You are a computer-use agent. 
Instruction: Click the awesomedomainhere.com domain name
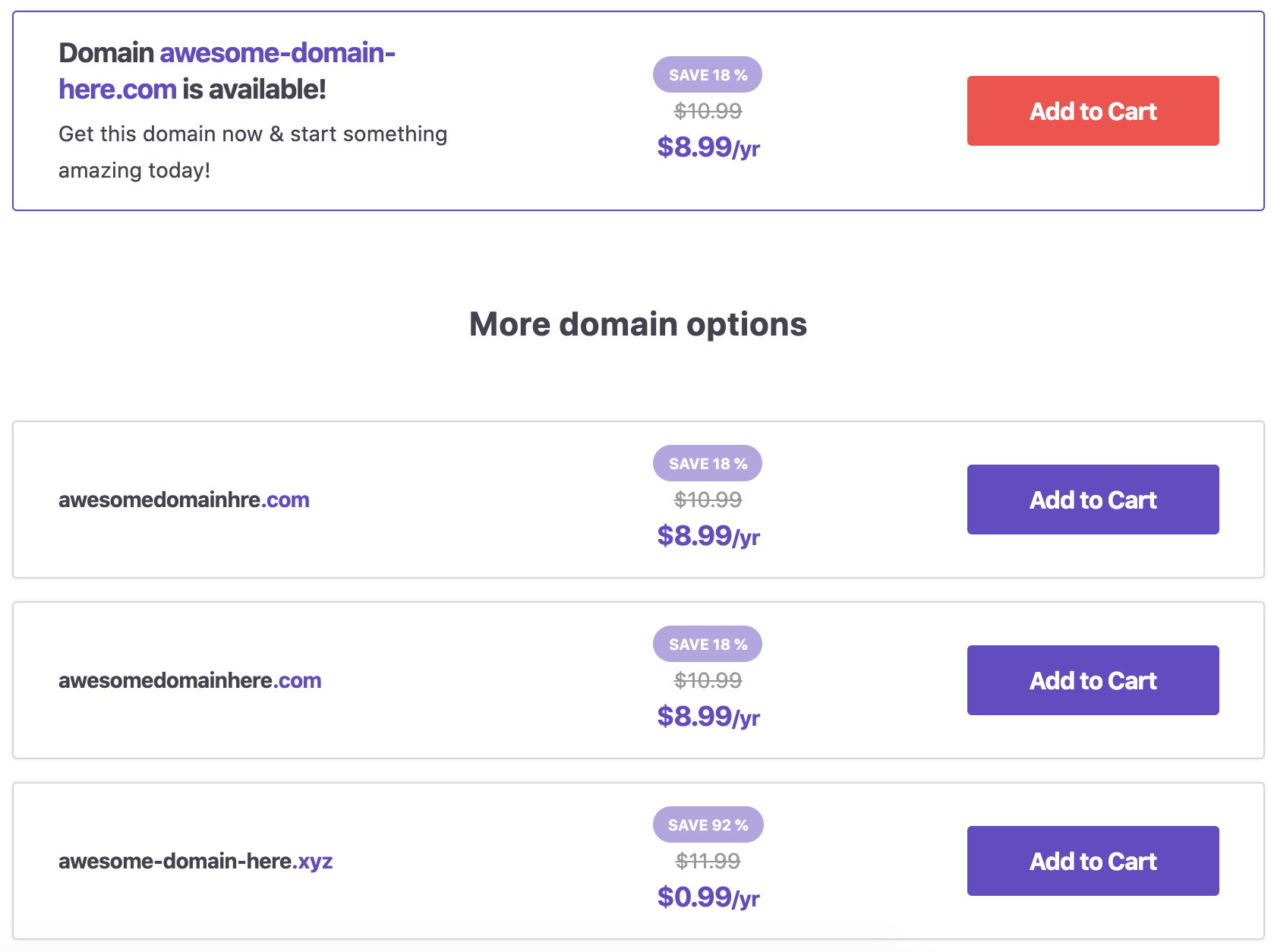tap(190, 680)
